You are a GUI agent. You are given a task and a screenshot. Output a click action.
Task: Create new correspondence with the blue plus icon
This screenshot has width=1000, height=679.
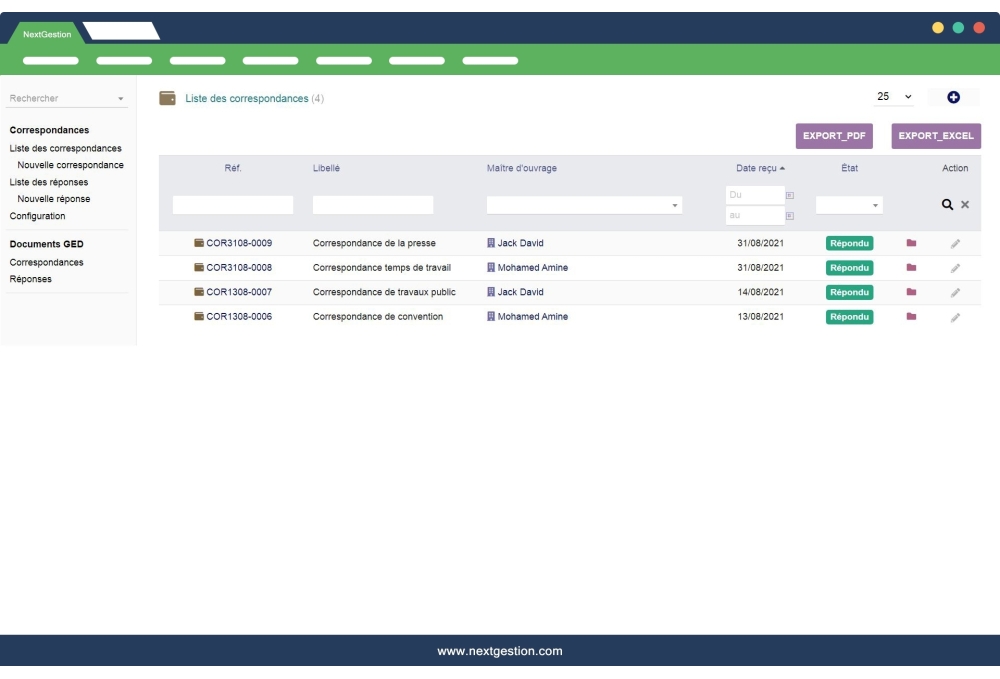[x=955, y=96]
